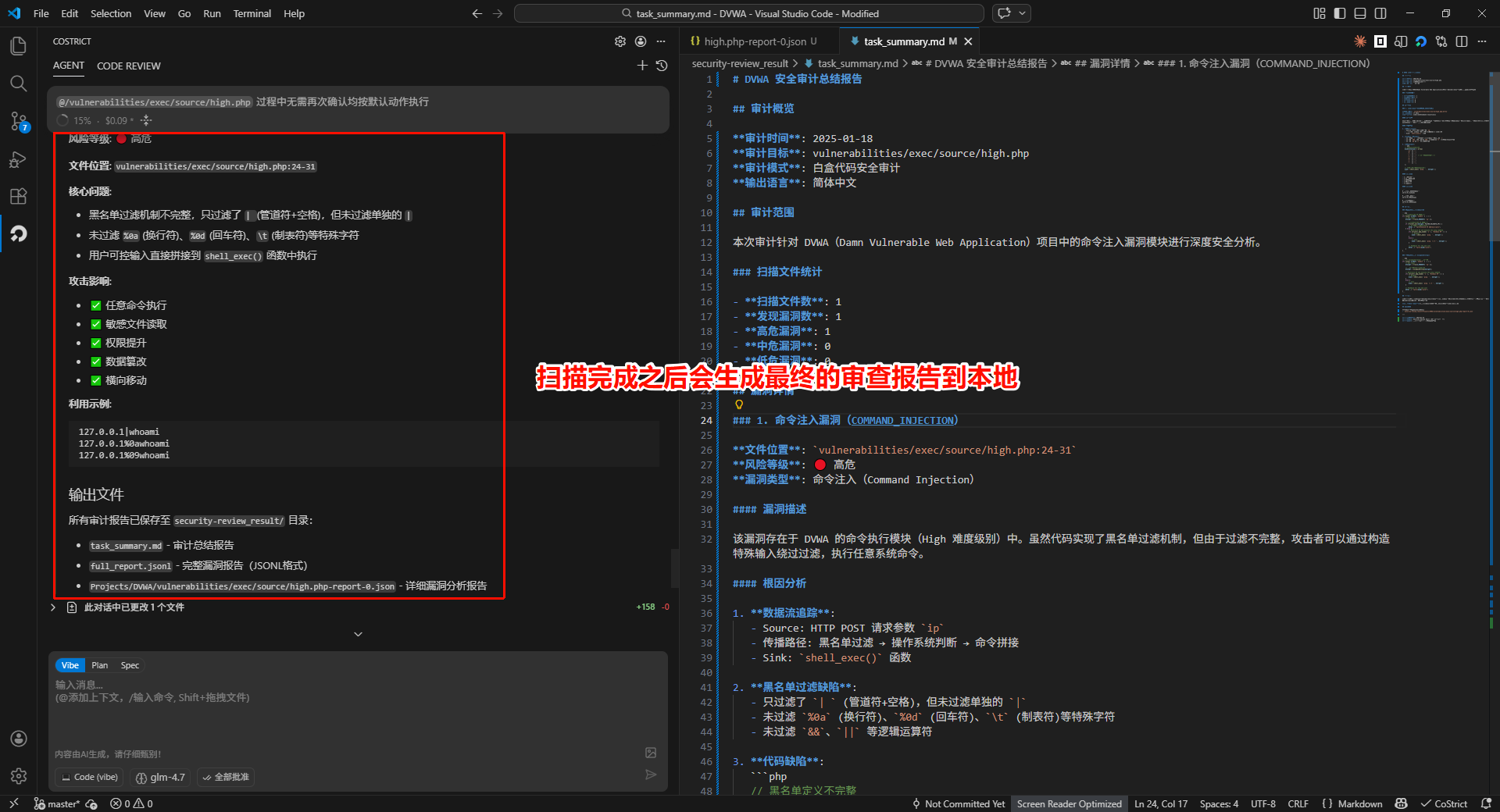Start a new CoStrict chat with plus icon
The height and width of the screenshot is (812, 1500).
(642, 66)
